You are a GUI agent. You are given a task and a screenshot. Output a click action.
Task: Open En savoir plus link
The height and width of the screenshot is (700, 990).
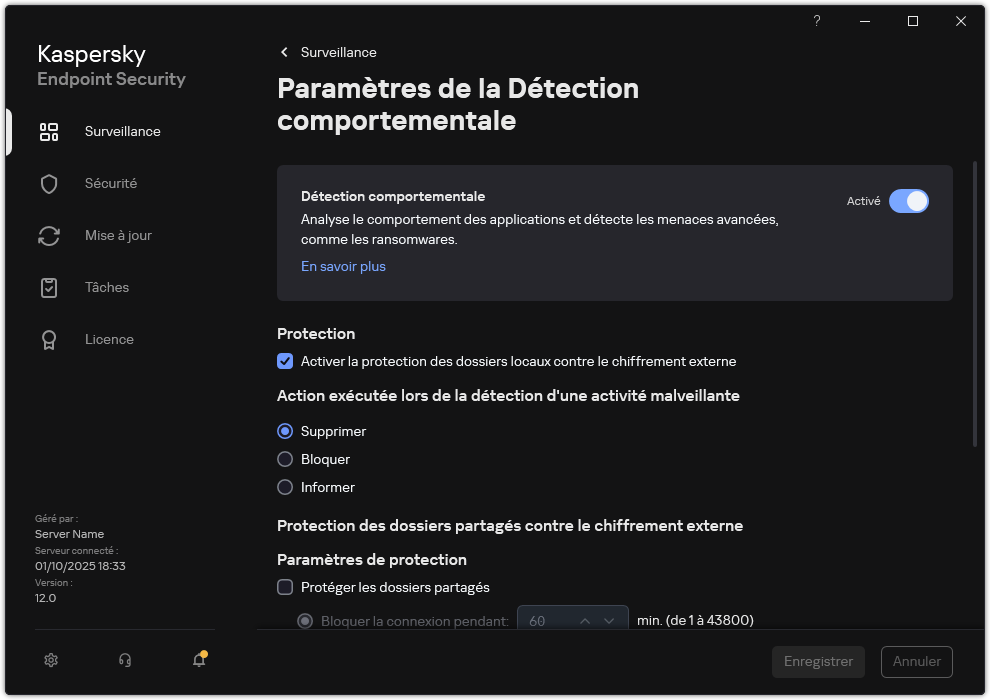(343, 267)
